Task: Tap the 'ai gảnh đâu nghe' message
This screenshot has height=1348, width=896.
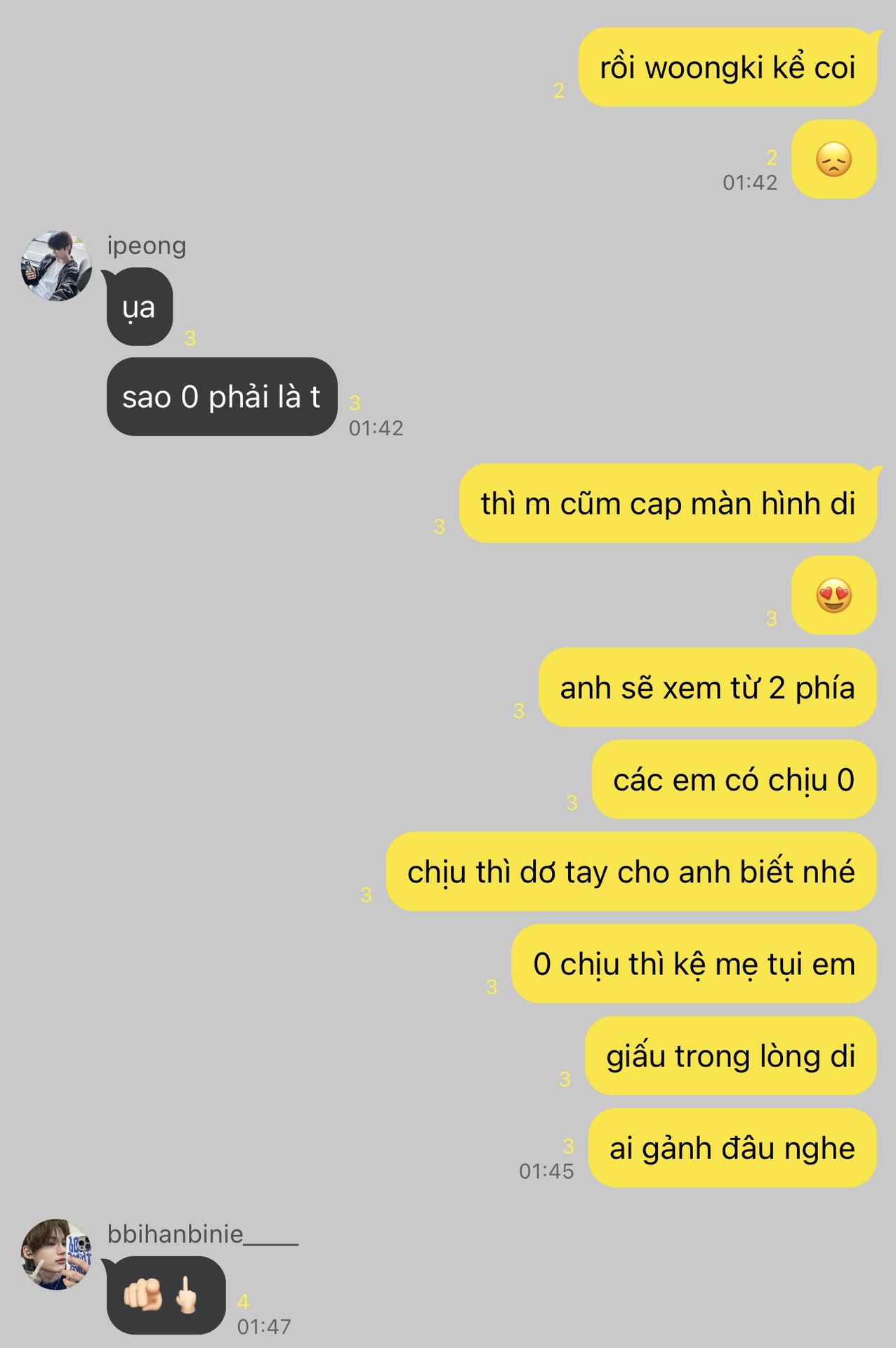Action: [732, 1148]
